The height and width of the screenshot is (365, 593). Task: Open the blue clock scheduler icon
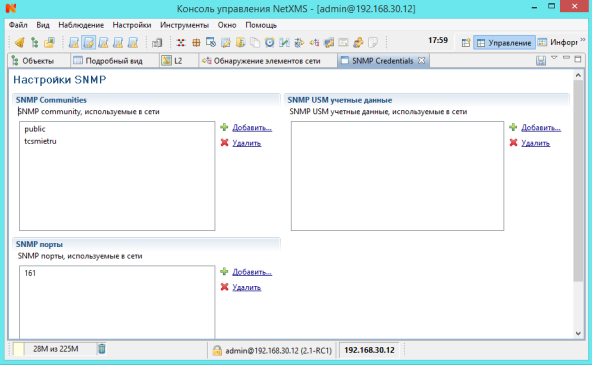(x=270, y=42)
